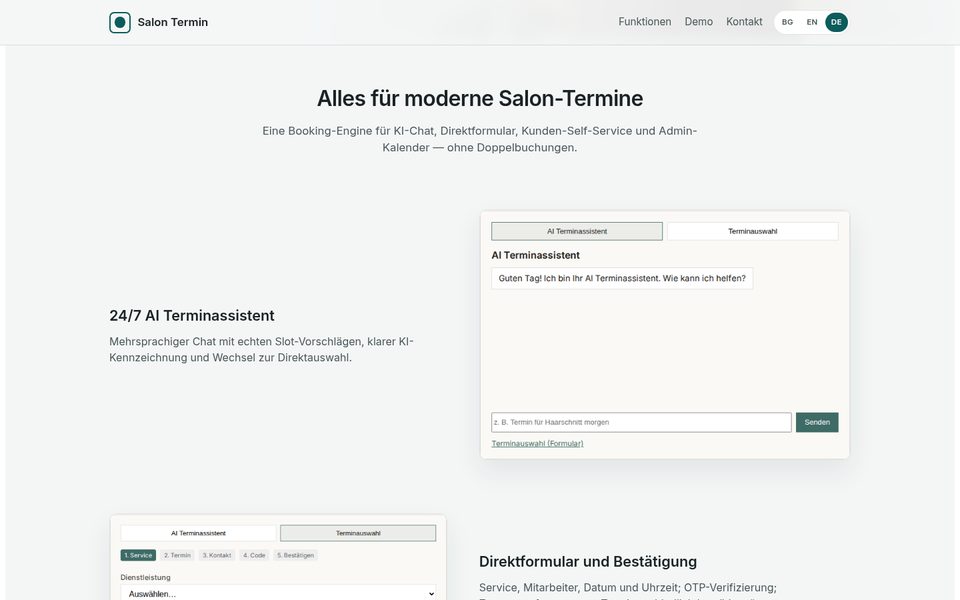Open the Dienstleistung Auswählen dropdown

coord(279,593)
